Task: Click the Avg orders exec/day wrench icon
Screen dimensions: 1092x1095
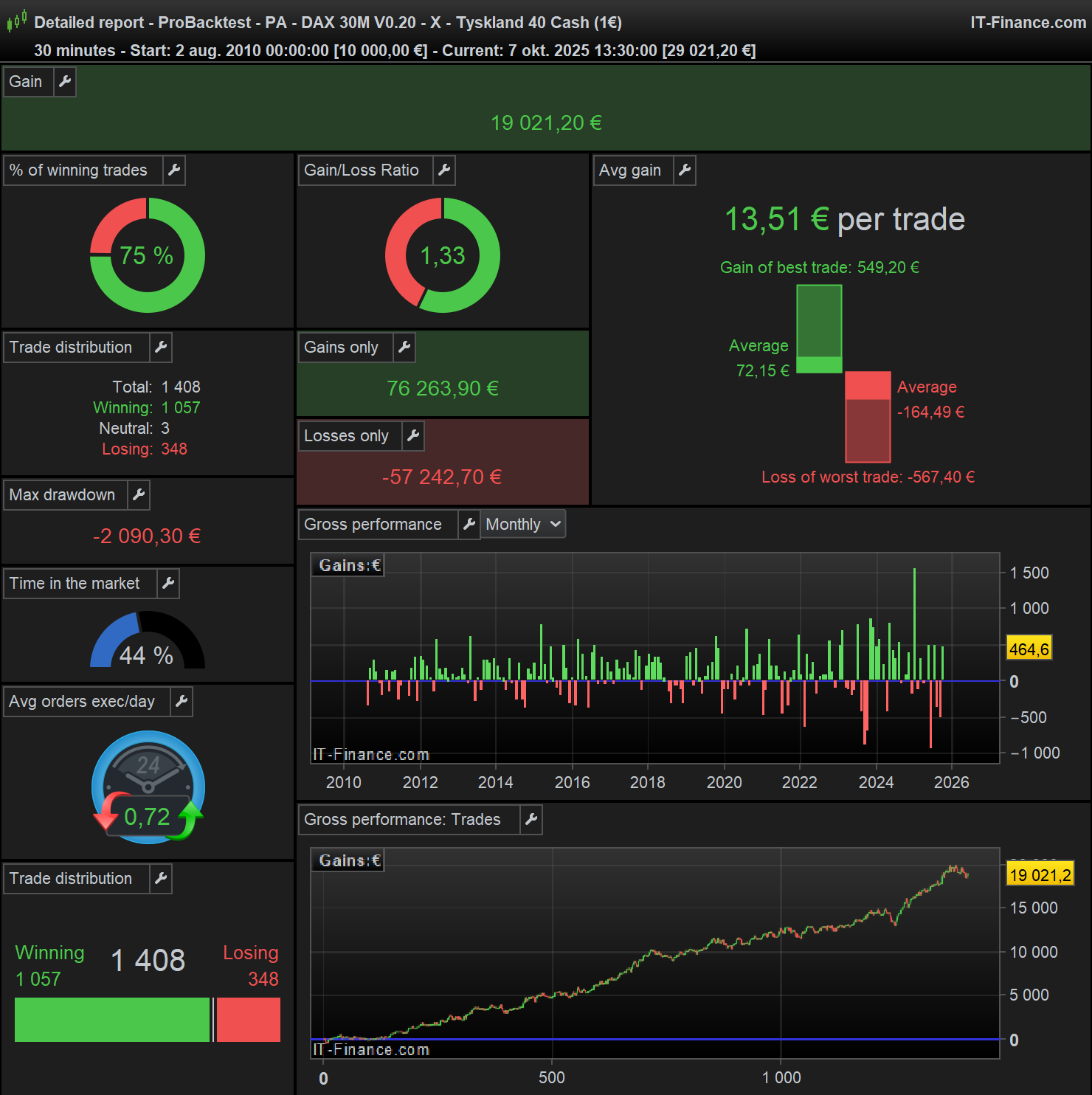Action: click(182, 702)
